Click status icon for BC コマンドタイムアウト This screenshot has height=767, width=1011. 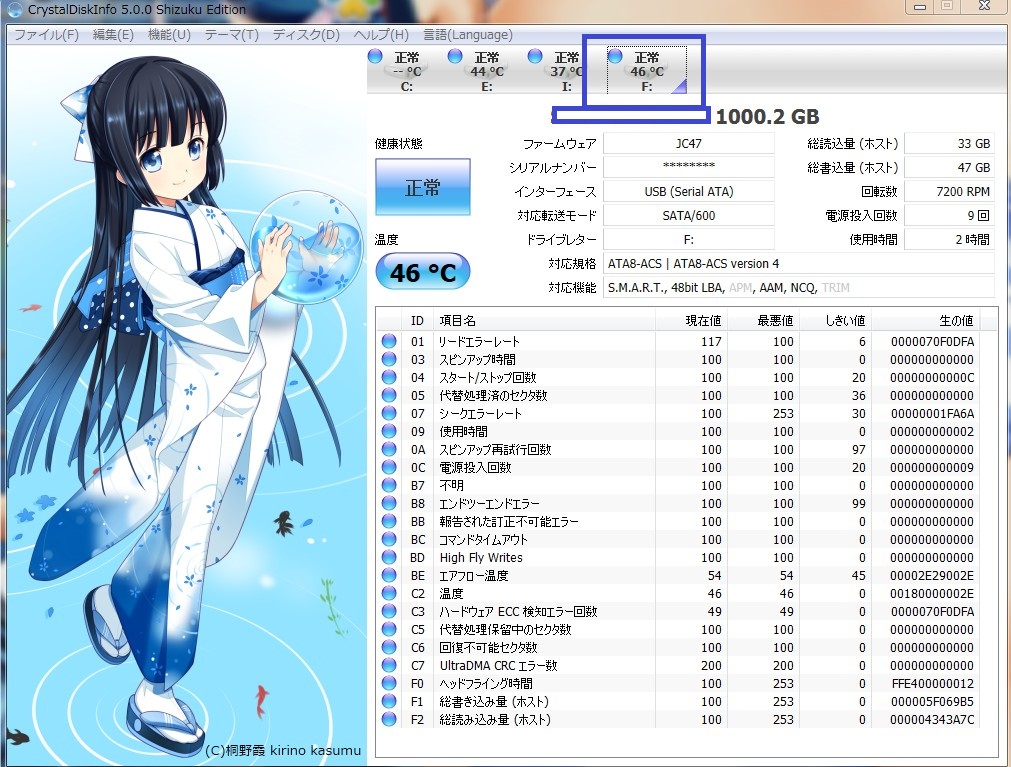[389, 539]
